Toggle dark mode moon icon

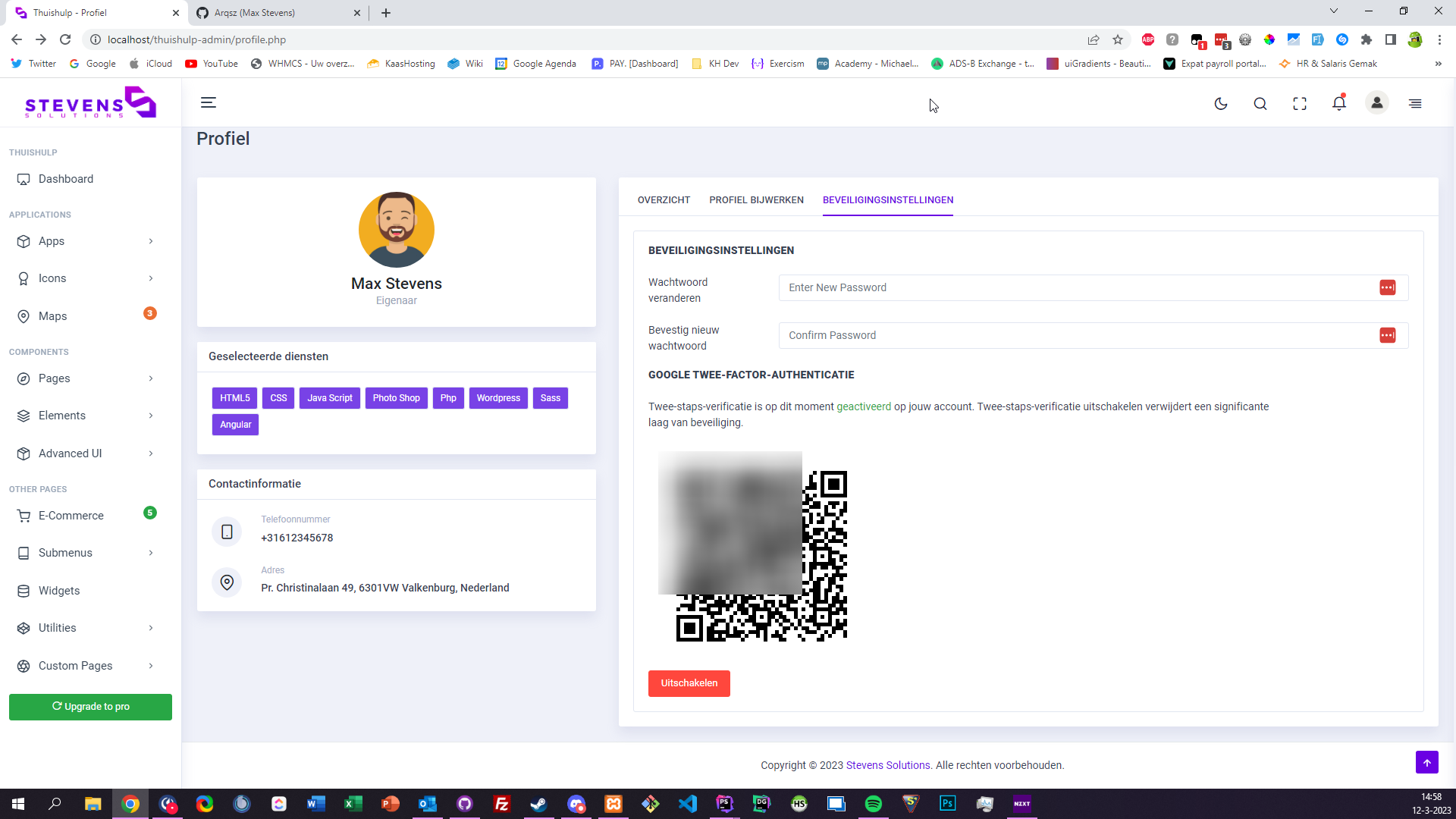[1221, 104]
